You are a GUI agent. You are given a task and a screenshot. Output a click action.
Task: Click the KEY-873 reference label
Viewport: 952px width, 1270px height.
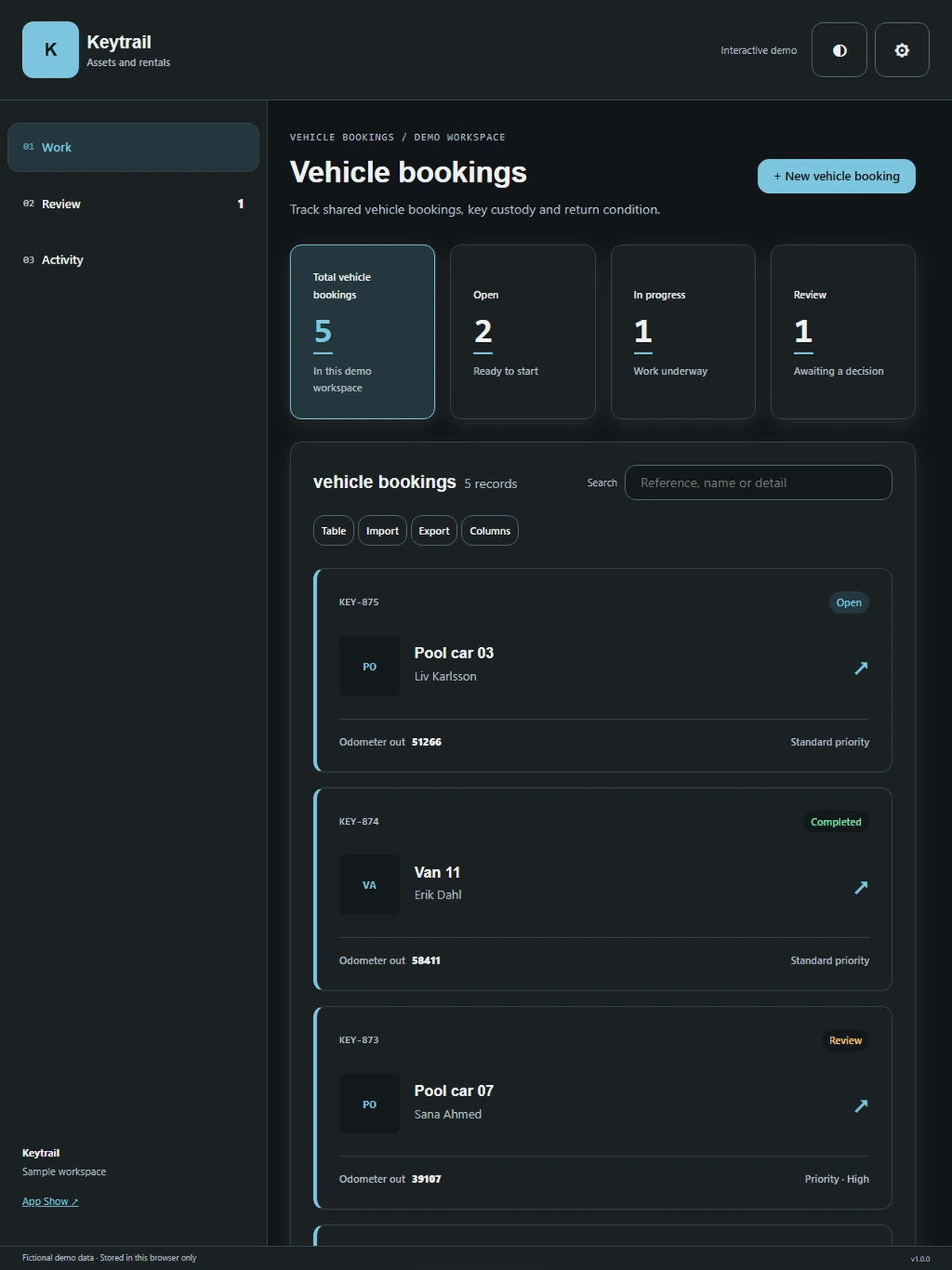[359, 1040]
